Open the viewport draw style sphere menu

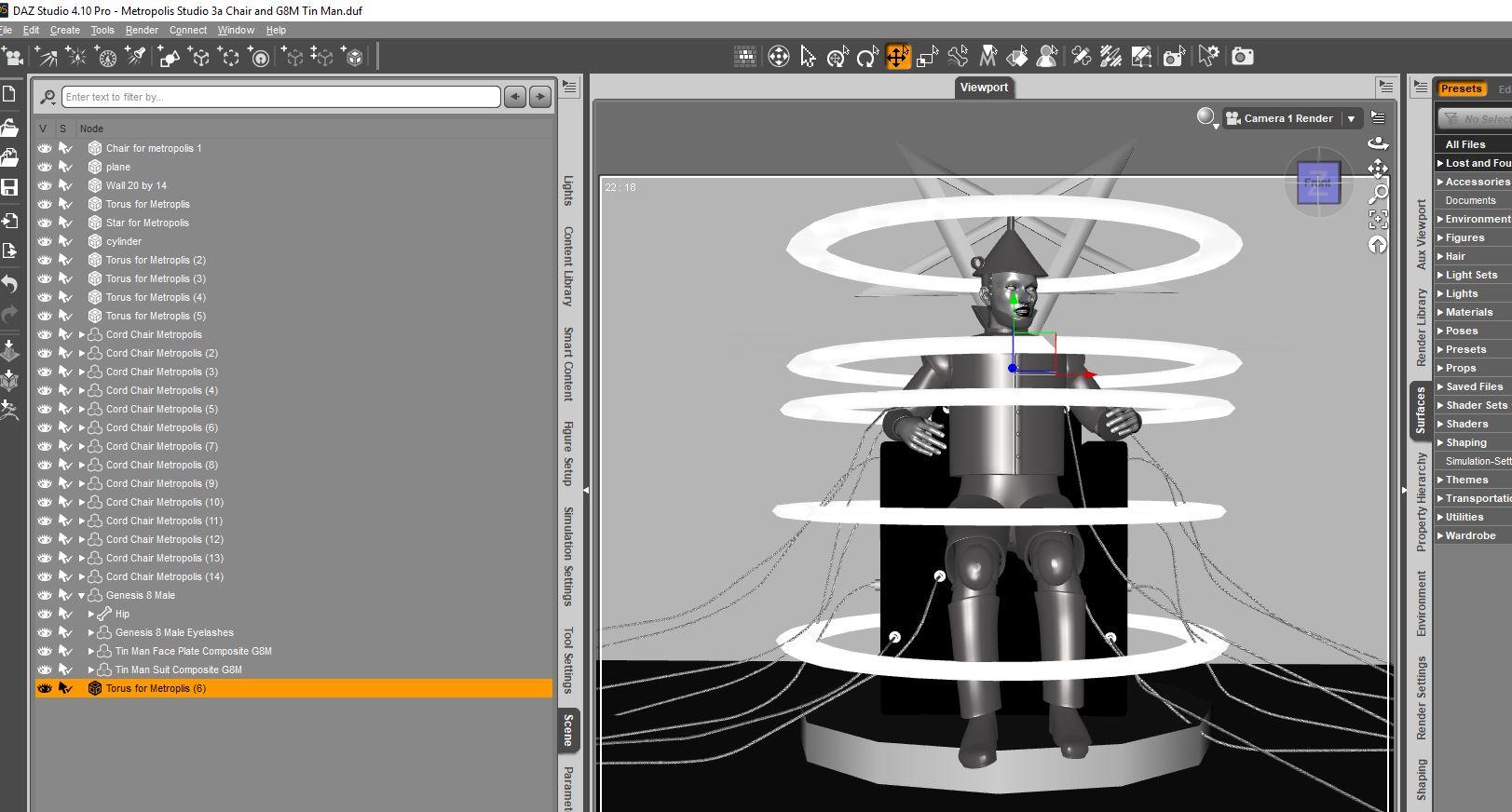point(1207,118)
